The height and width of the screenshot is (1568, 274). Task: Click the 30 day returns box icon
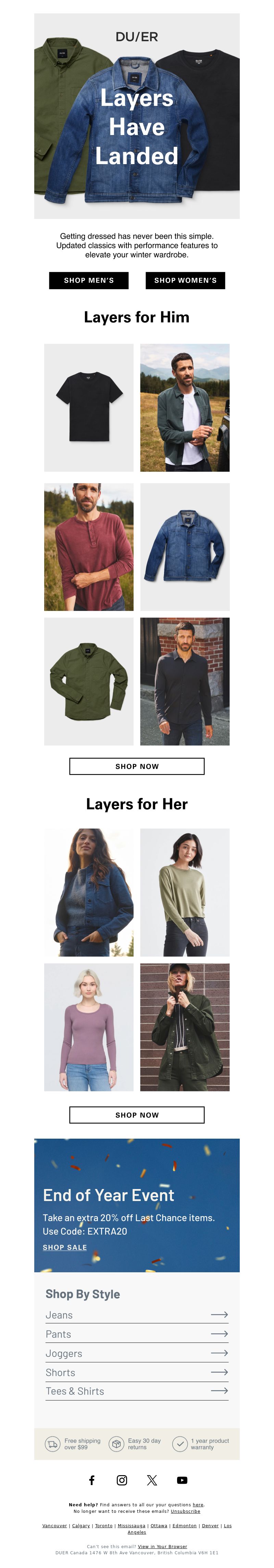click(x=116, y=1444)
